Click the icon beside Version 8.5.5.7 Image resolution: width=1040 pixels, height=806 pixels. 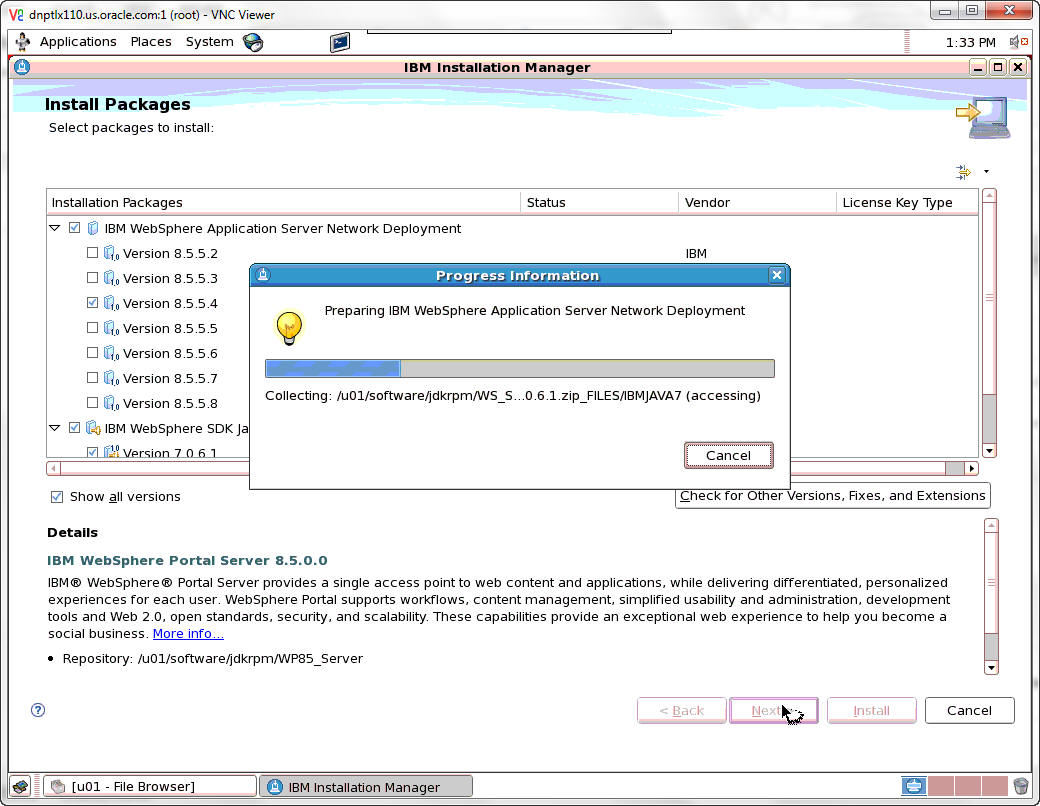click(x=111, y=378)
